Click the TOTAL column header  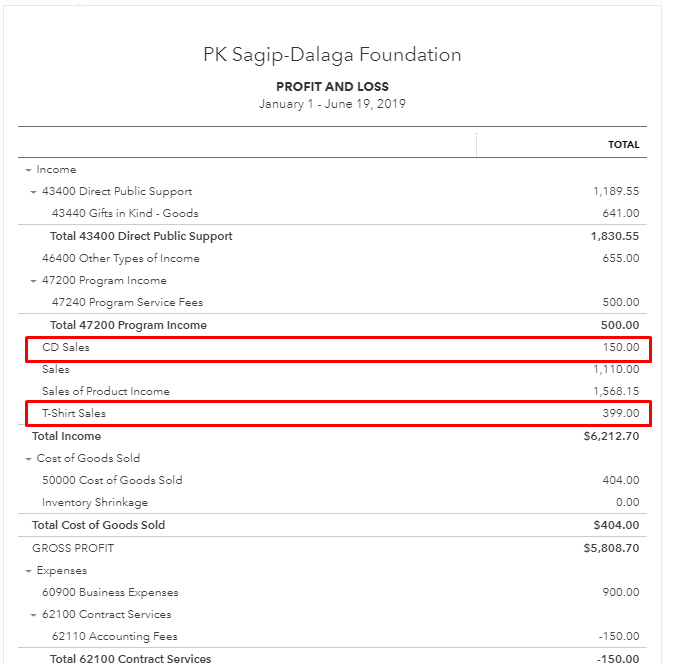point(623,144)
